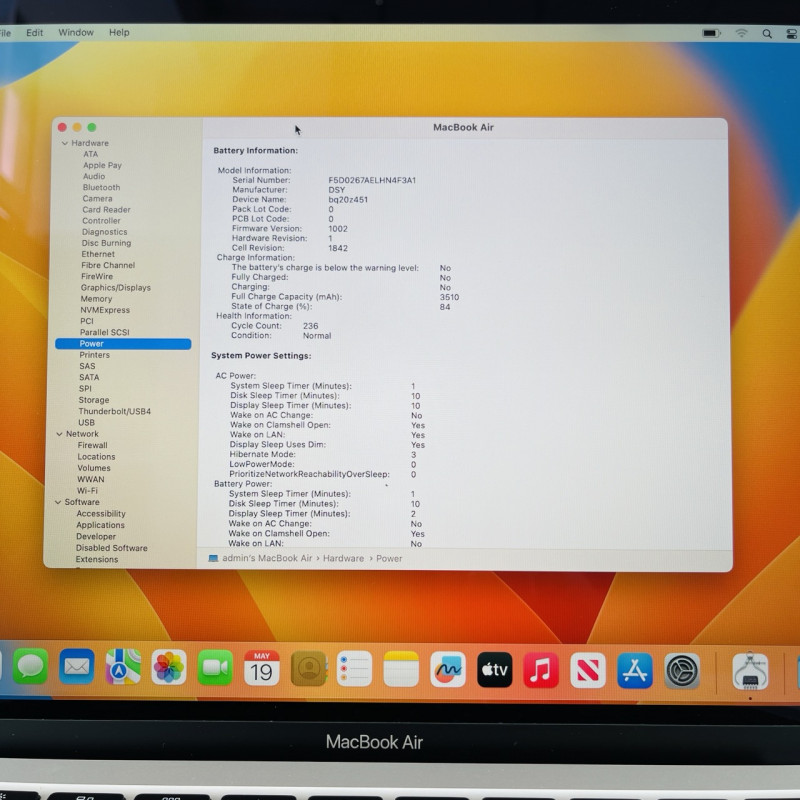Select Camera in the sidebar
The image size is (800, 800).
97,199
